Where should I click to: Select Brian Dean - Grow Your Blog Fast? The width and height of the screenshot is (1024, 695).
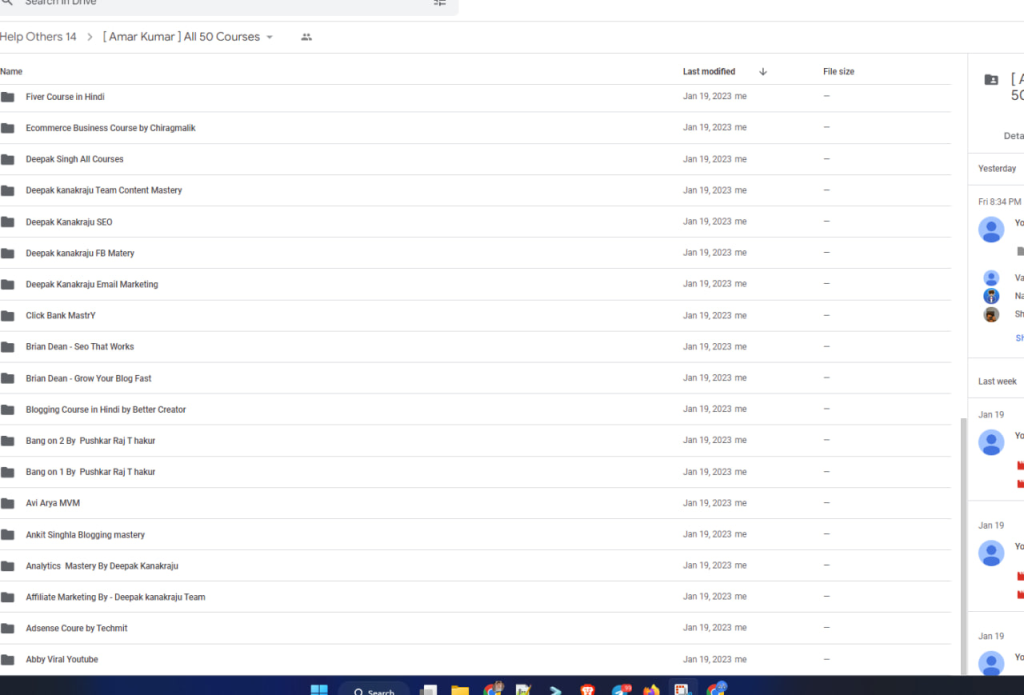pyautogui.click(x=88, y=379)
